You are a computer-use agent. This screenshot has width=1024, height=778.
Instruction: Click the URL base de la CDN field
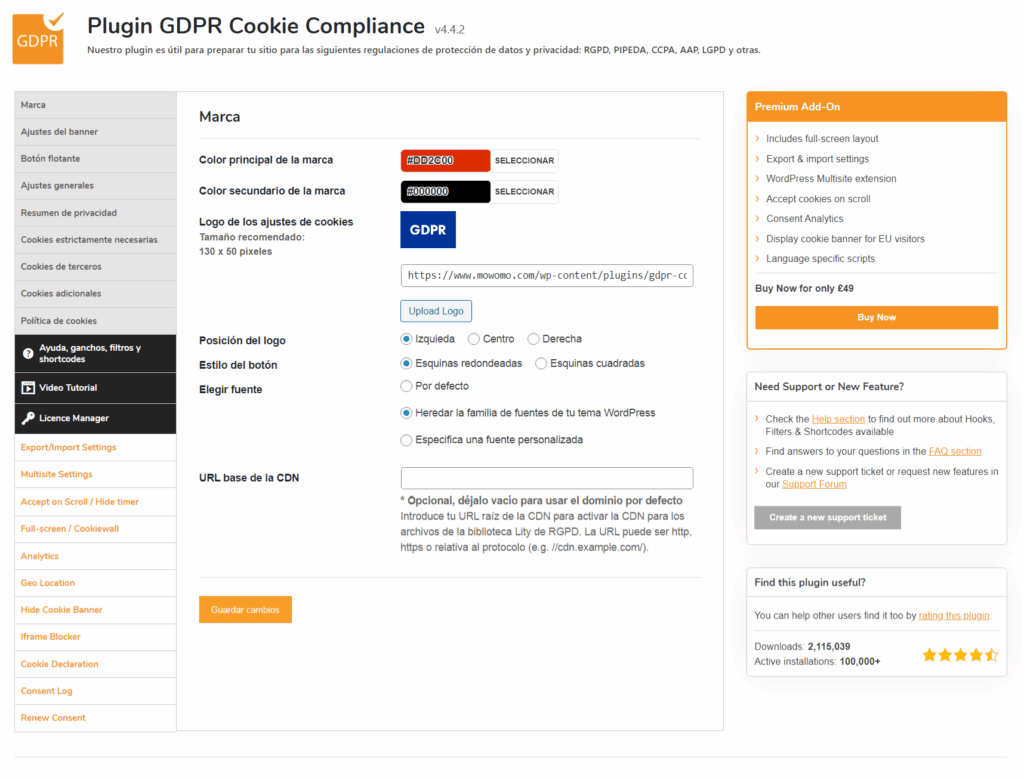coord(546,478)
